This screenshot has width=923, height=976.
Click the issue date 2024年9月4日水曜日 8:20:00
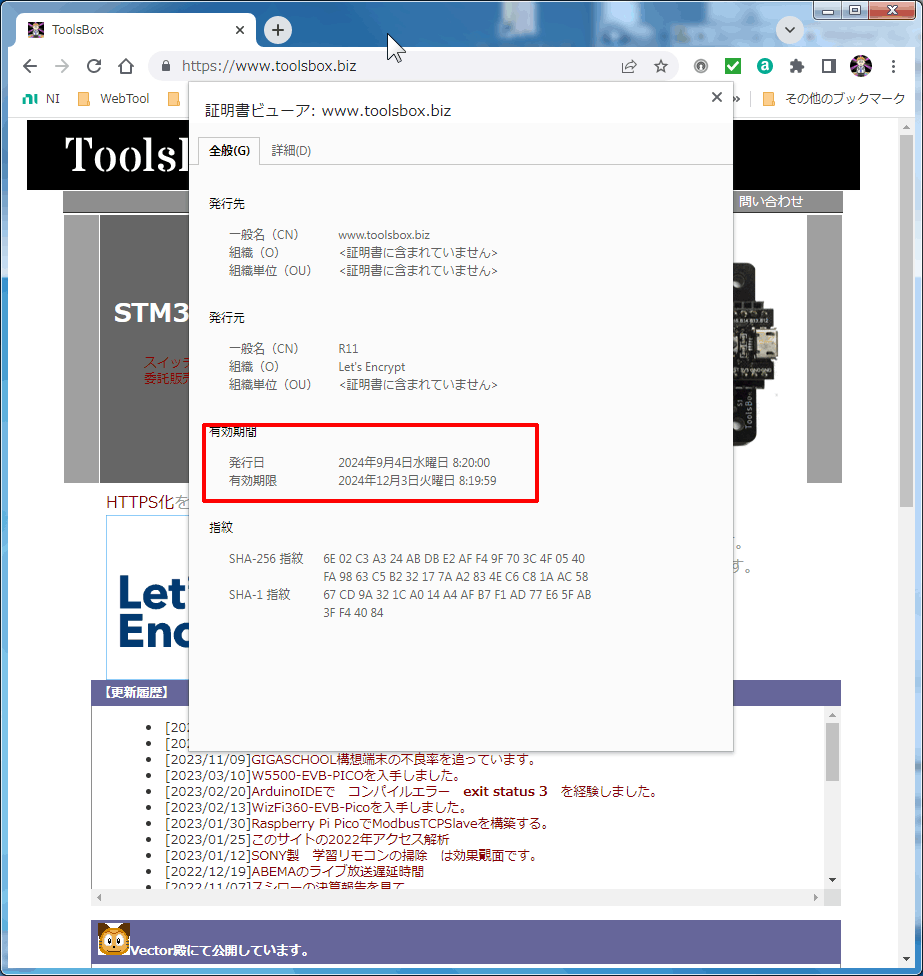point(414,462)
